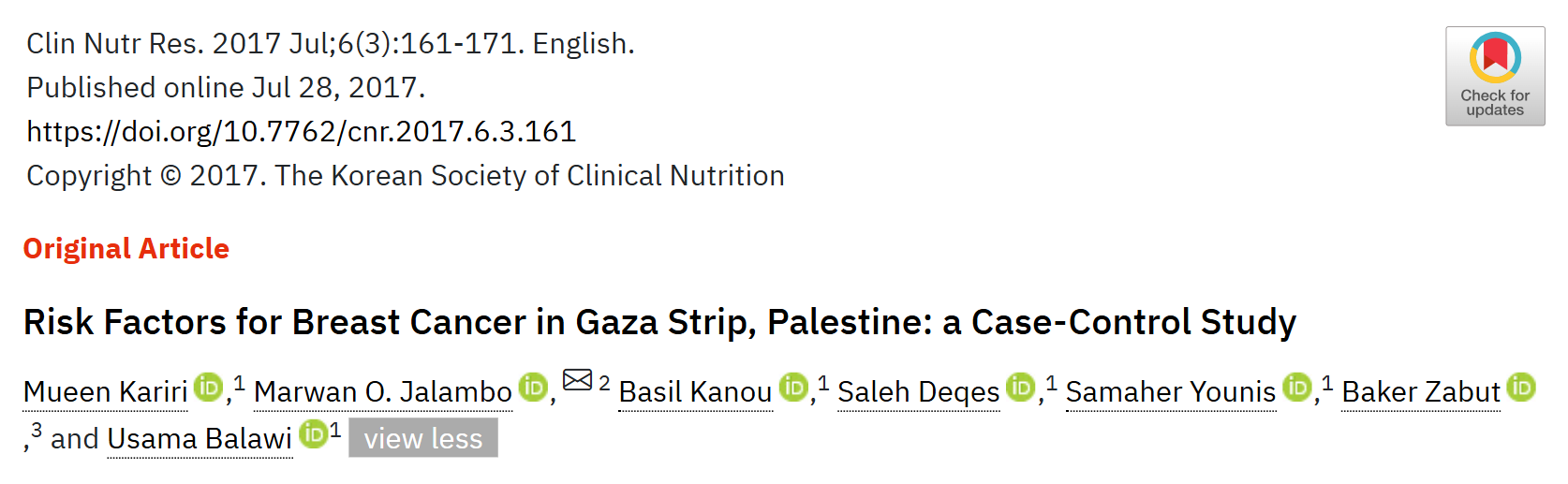
Task: Open ORCID icon after Basil Kanou
Action: pyautogui.click(x=793, y=387)
